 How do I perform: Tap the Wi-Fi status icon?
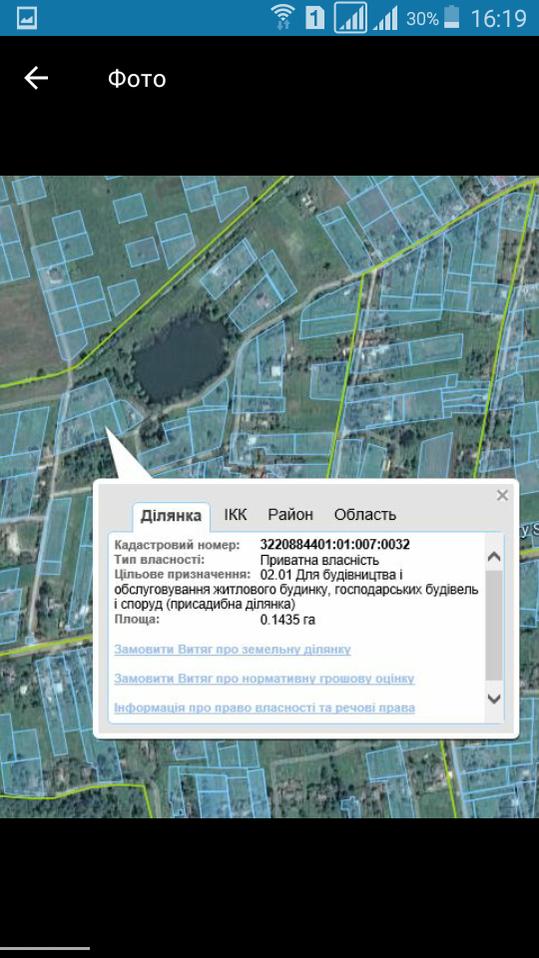pyautogui.click(x=282, y=18)
